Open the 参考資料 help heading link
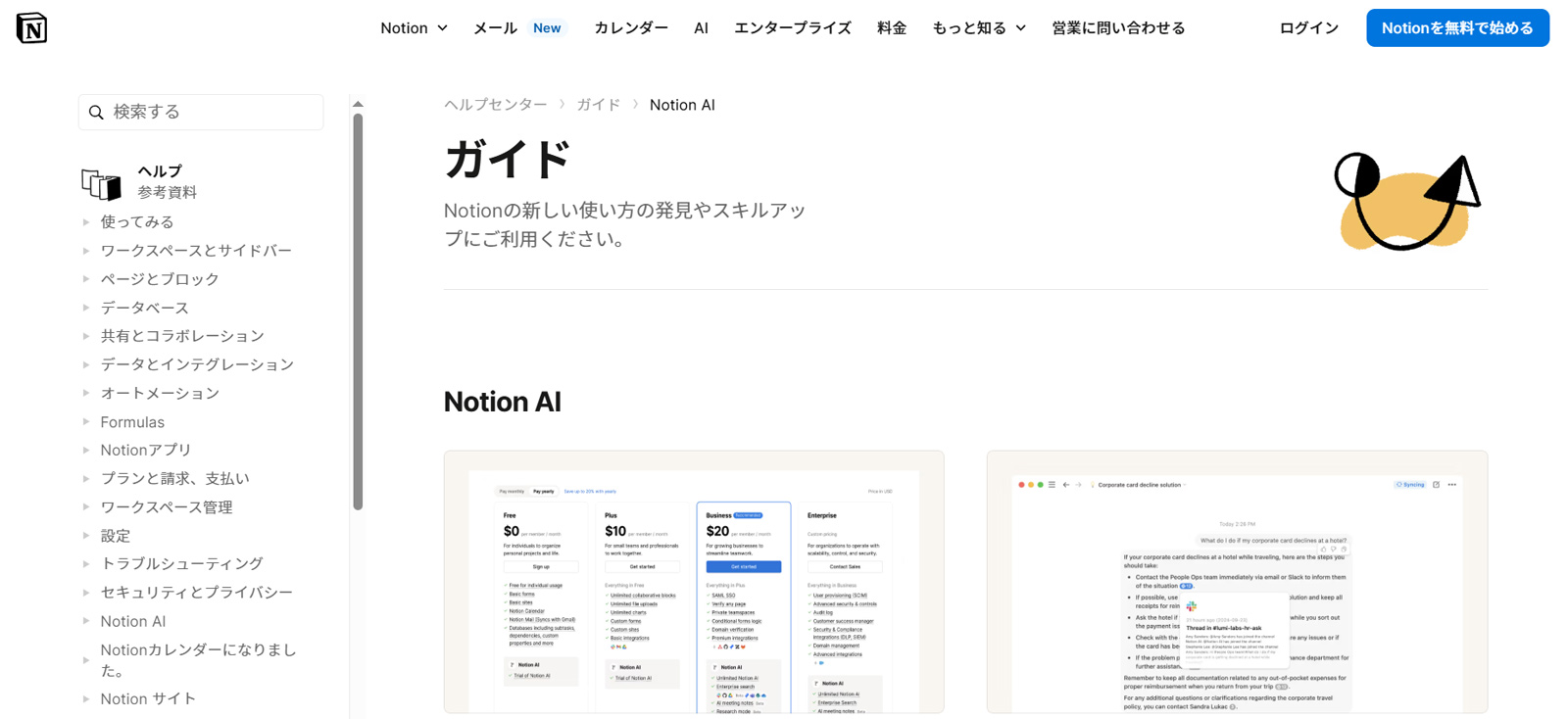Image resolution: width=1568 pixels, height=719 pixels. 167,192
